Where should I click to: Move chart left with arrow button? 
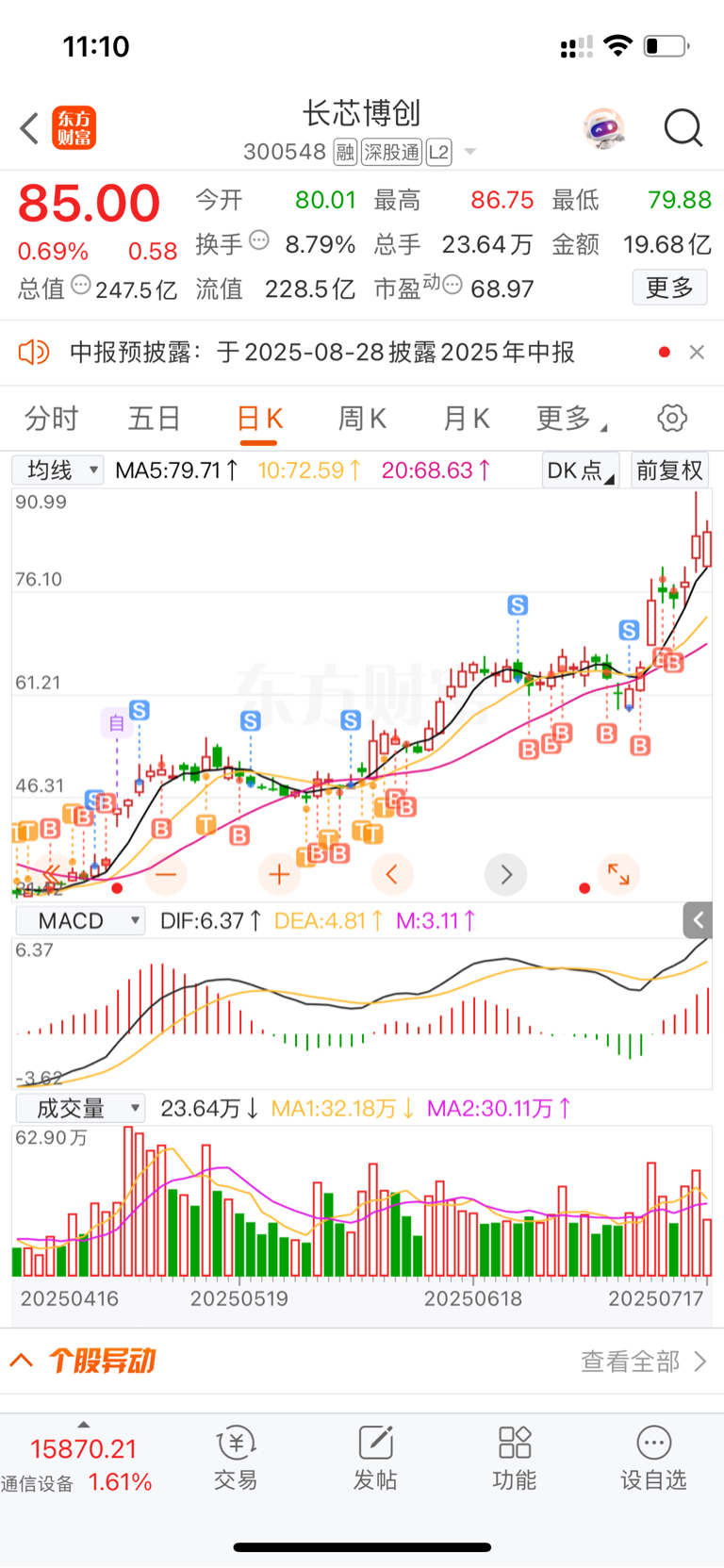pos(392,875)
